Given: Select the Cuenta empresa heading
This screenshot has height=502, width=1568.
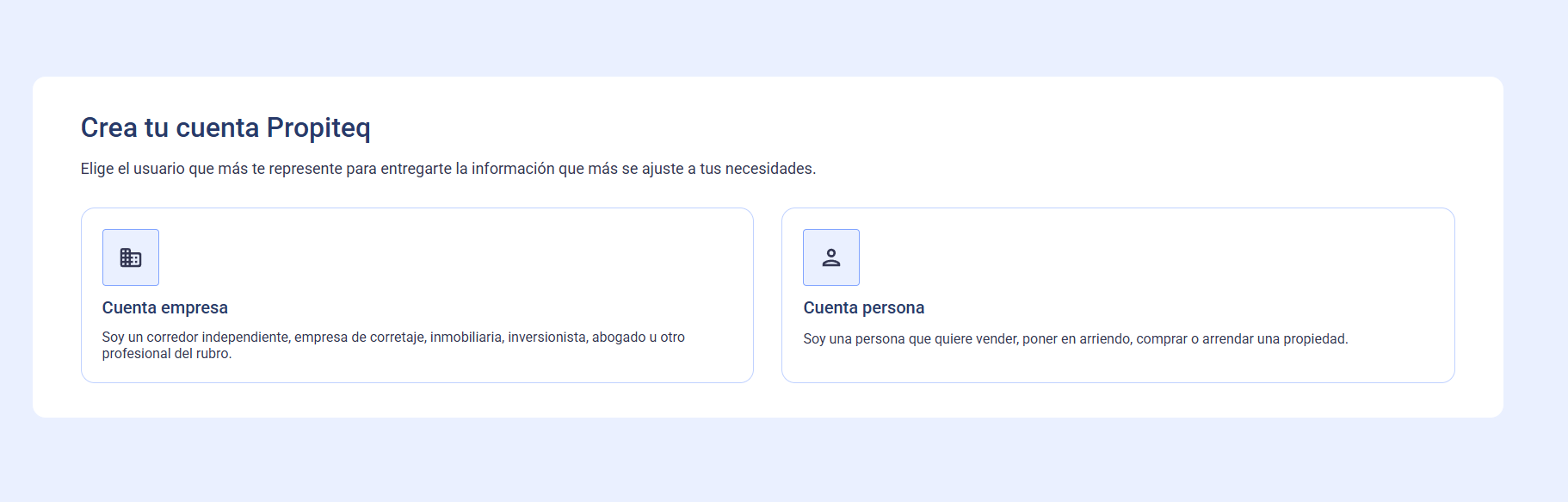Looking at the screenshot, I should (165, 307).
